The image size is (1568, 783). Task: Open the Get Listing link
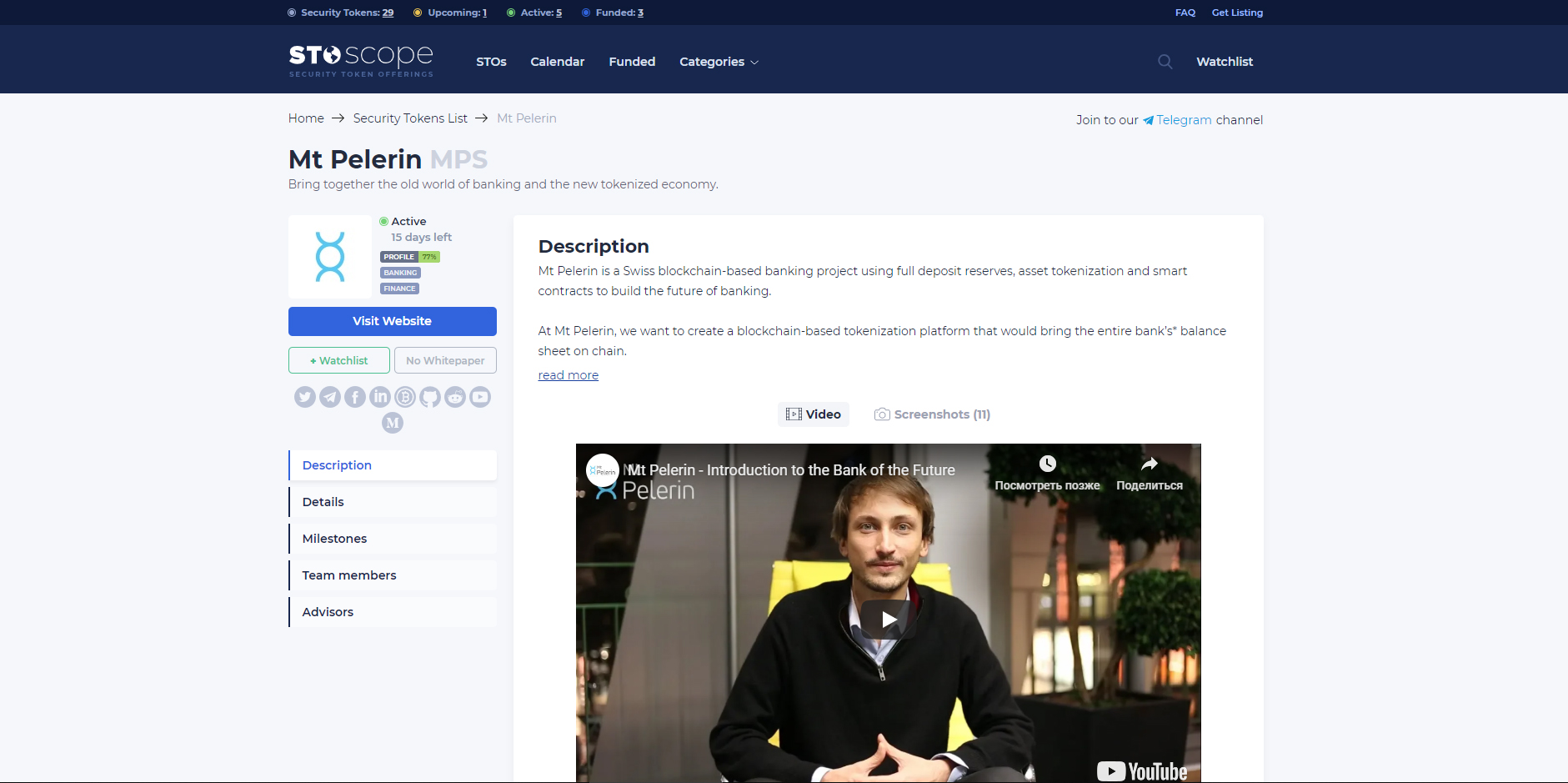[x=1237, y=13]
